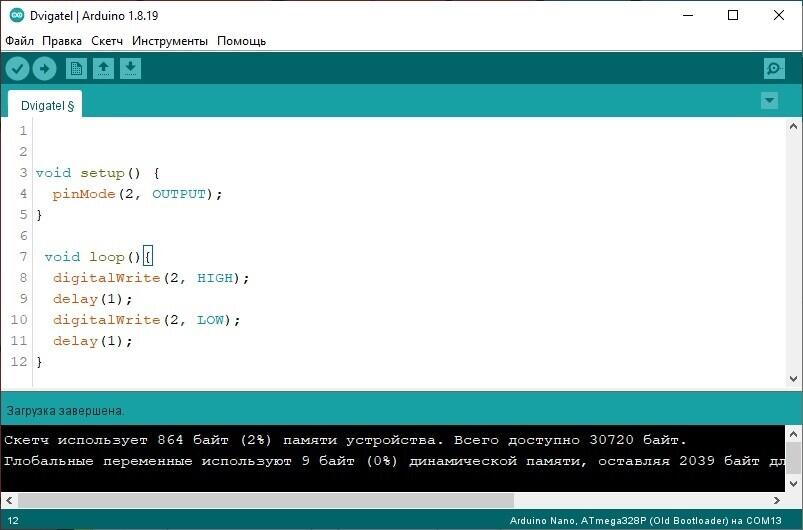Screen dimensions: 803x530
Task: Click on 'pinMode' in line 4
Action: click(x=84, y=194)
